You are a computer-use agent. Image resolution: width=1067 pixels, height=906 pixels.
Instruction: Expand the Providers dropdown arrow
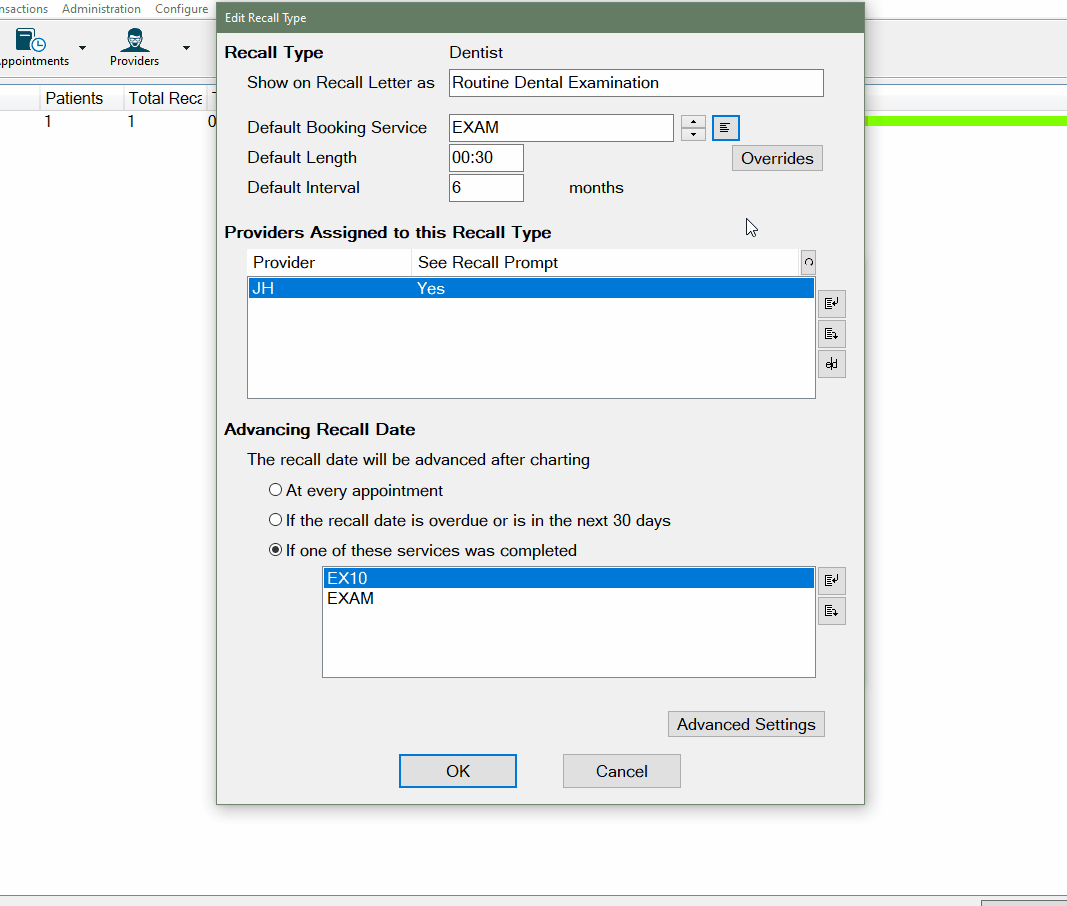[x=186, y=48]
